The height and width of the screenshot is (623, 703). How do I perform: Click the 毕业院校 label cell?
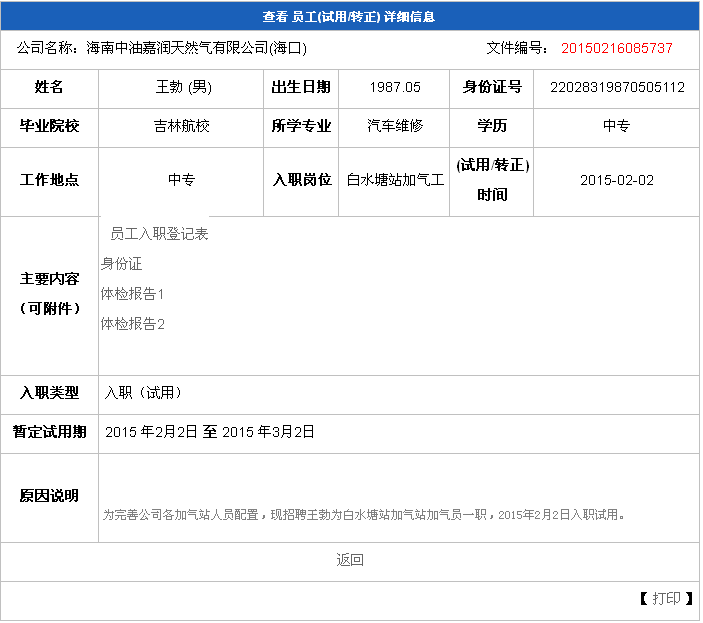(49, 126)
